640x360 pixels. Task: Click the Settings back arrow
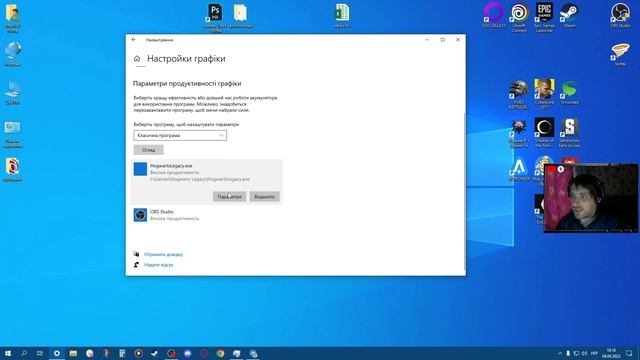[134, 40]
